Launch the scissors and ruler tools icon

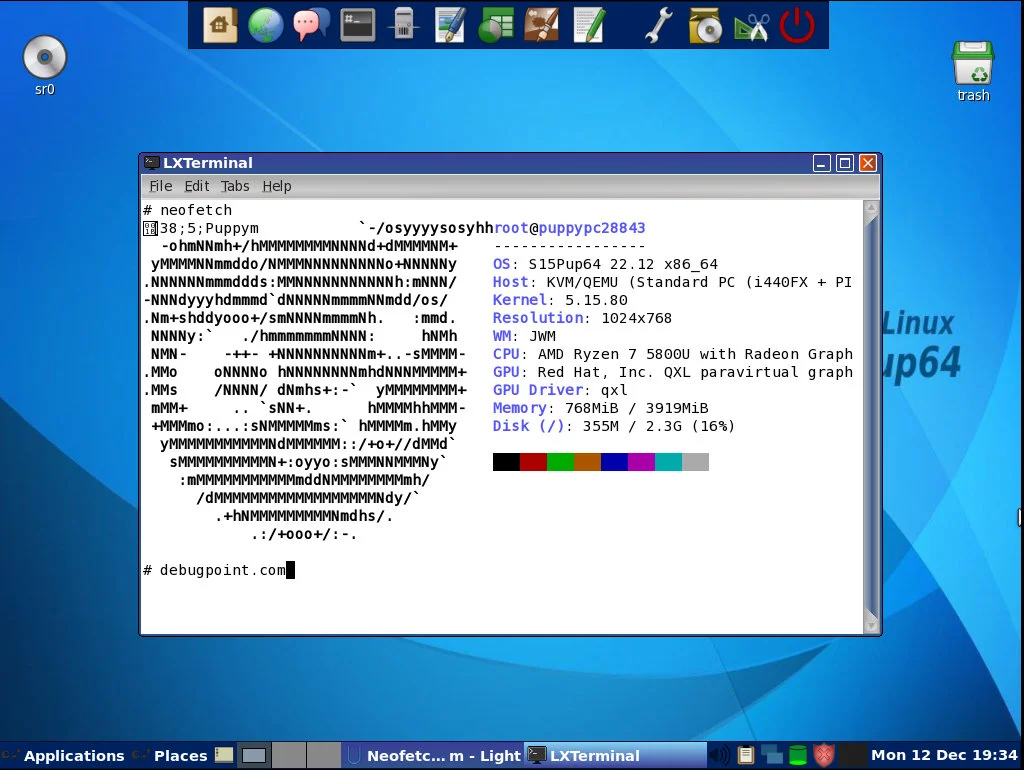[x=751, y=25]
